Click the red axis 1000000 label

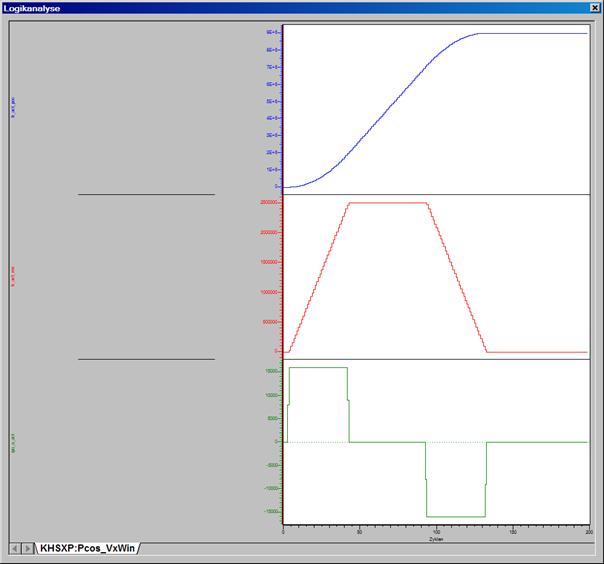(x=269, y=292)
